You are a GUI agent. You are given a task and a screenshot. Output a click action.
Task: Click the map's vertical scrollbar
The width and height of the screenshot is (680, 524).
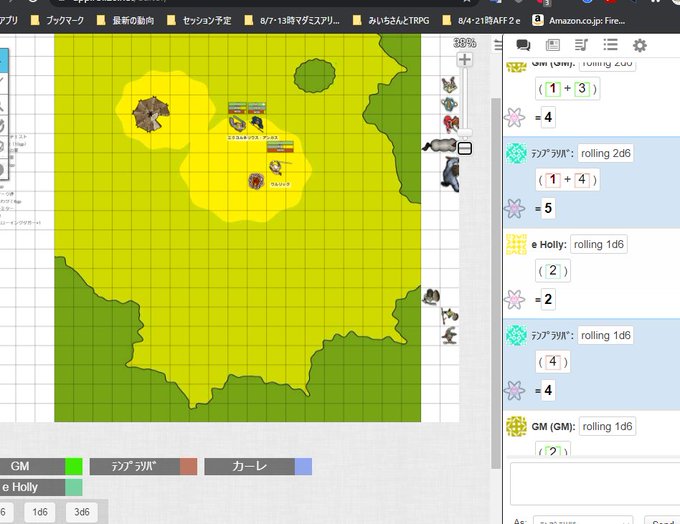[496, 282]
